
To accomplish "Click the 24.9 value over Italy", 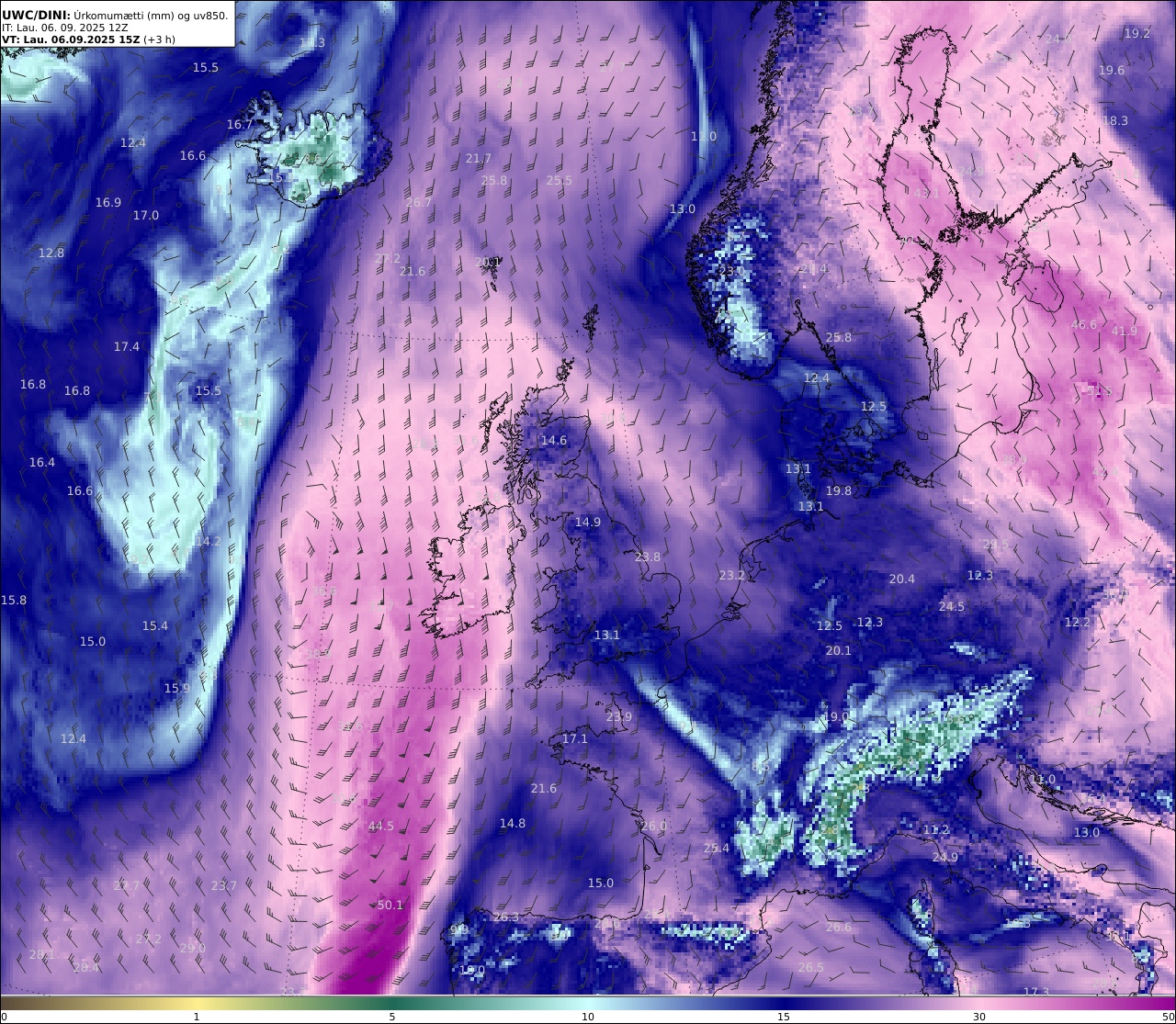I will [945, 857].
